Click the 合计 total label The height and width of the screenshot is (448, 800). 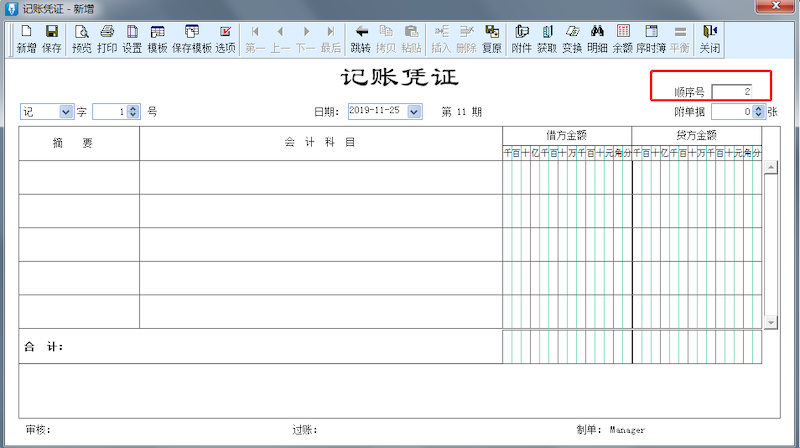(x=43, y=347)
